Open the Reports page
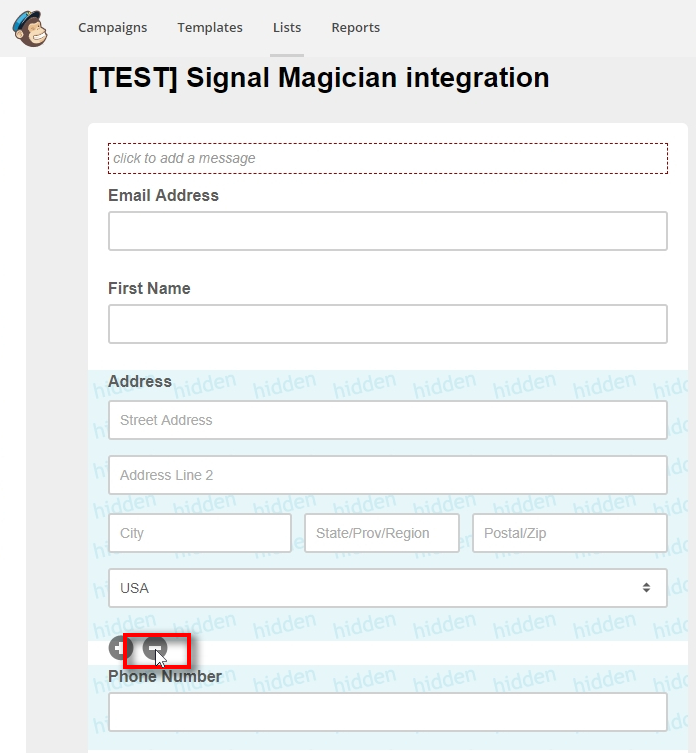The image size is (696, 753). (x=356, y=28)
